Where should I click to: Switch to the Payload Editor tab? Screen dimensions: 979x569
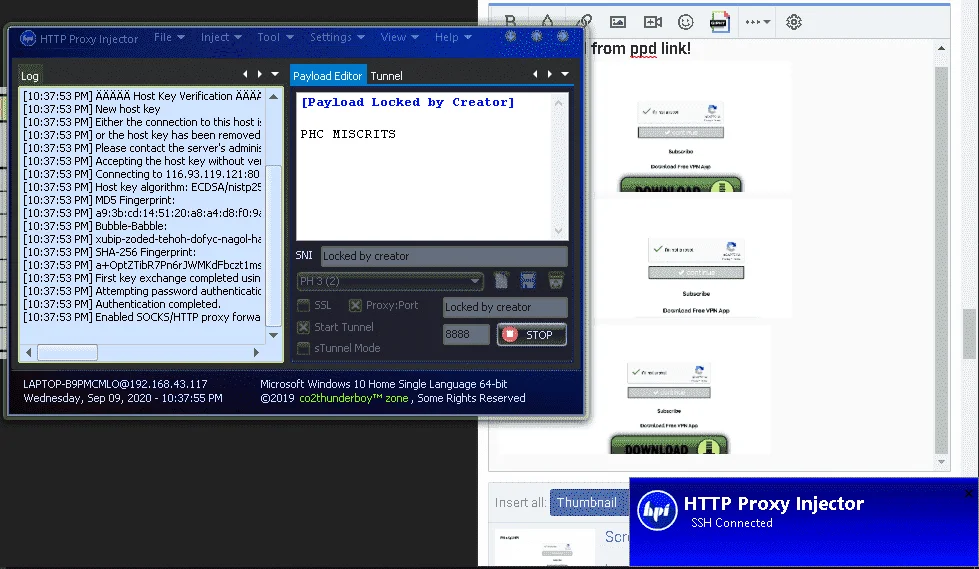tap(328, 76)
